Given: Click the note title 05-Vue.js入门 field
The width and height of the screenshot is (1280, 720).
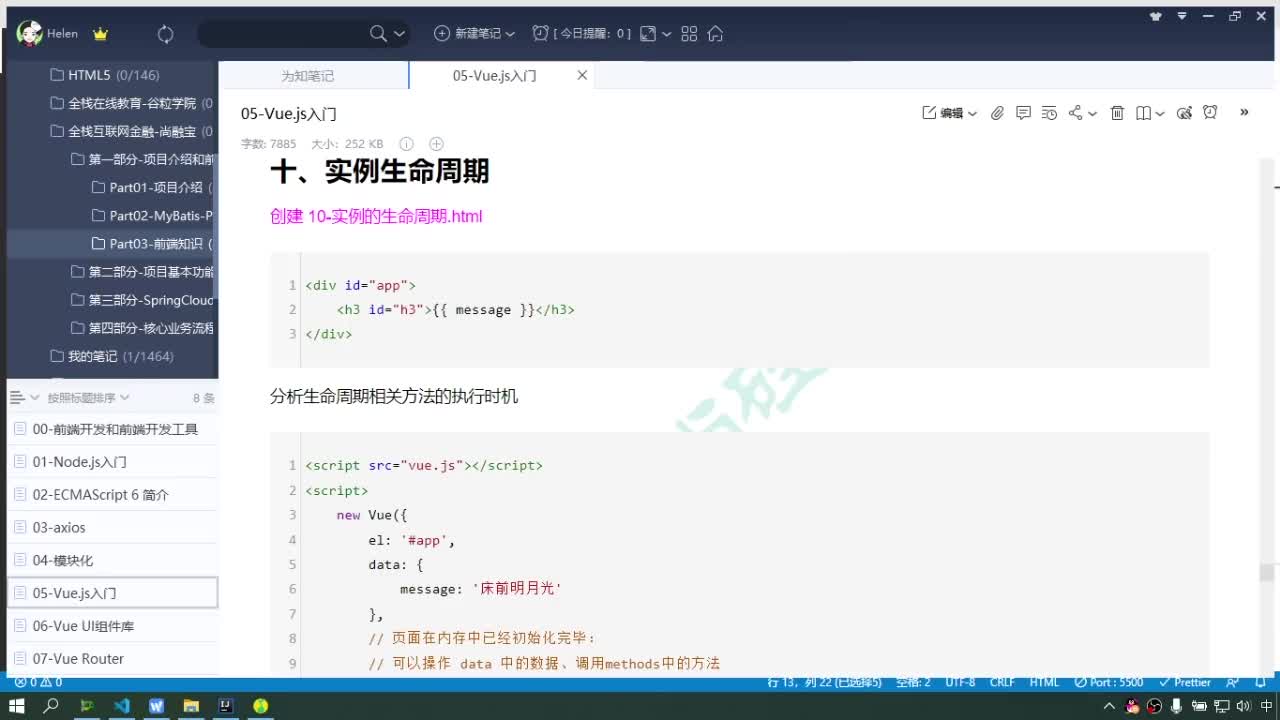Looking at the screenshot, I should (x=289, y=114).
